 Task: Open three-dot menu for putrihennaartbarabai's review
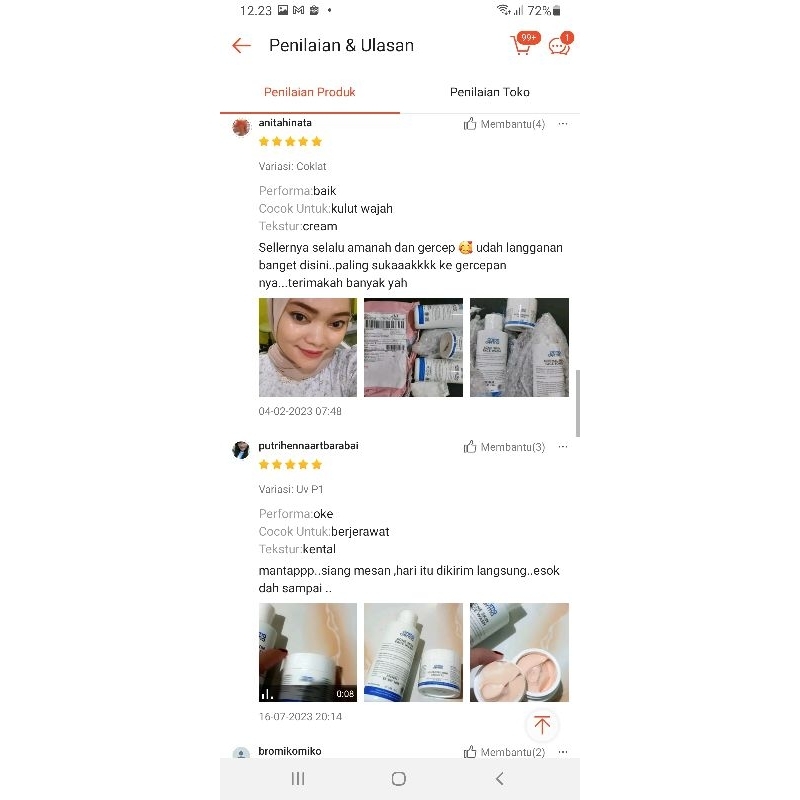pyautogui.click(x=563, y=447)
